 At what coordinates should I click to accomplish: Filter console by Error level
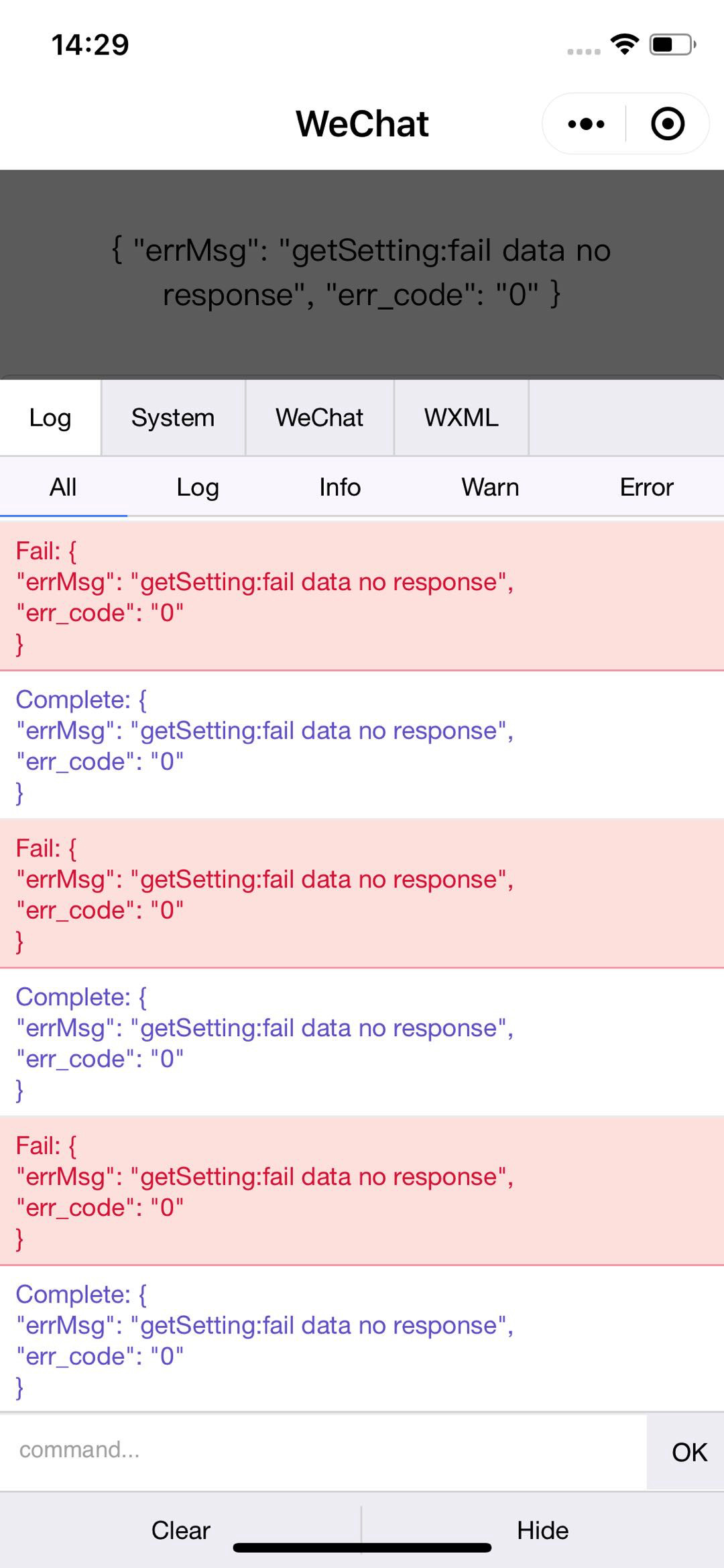[x=646, y=487]
